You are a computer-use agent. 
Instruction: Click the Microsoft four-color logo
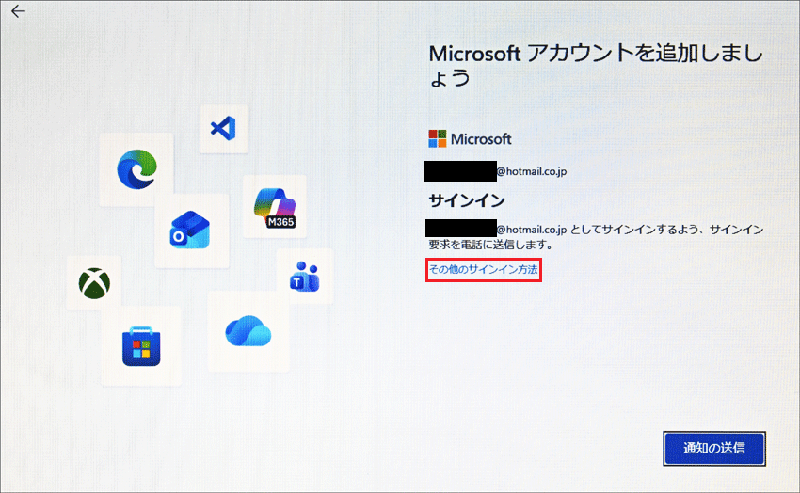437,139
